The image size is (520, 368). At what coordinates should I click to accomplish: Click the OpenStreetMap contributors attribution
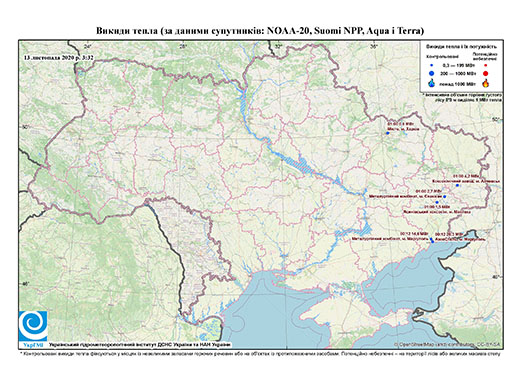(447, 344)
